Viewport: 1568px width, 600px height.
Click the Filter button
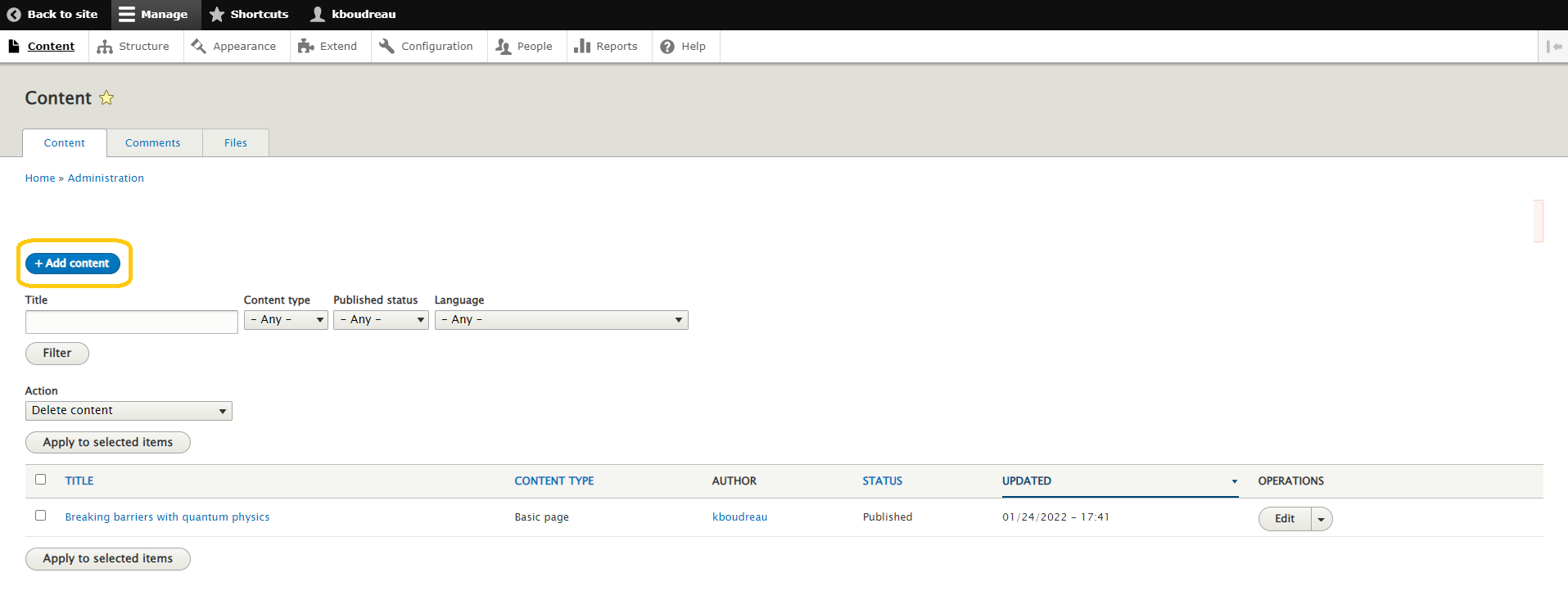tap(57, 354)
